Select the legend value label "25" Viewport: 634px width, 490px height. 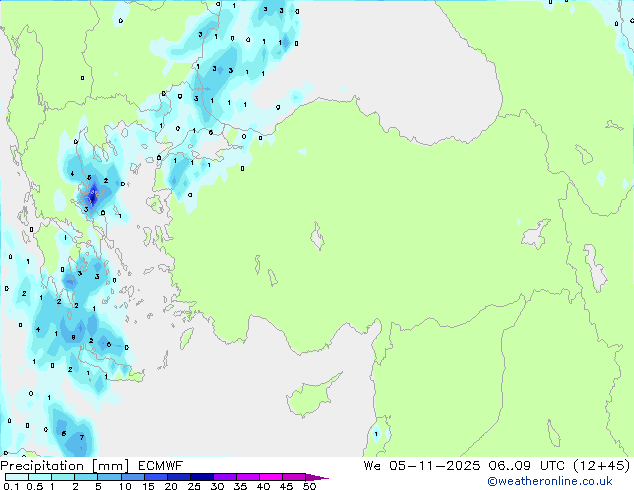[x=194, y=486]
